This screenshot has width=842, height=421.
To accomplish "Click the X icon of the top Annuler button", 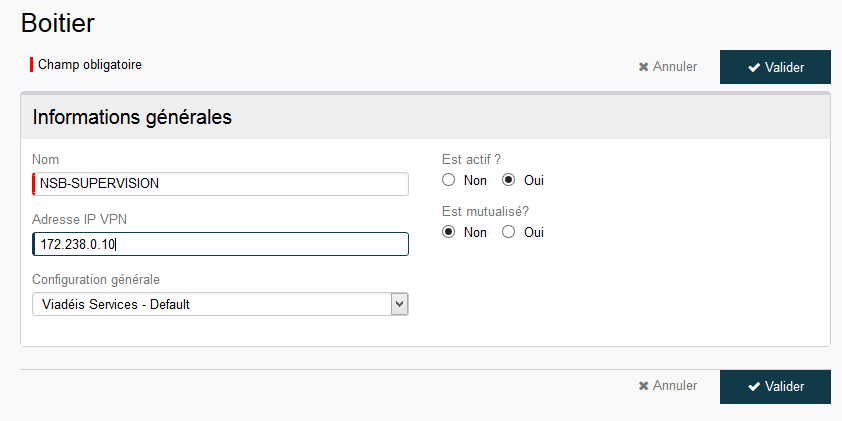I will click(643, 67).
